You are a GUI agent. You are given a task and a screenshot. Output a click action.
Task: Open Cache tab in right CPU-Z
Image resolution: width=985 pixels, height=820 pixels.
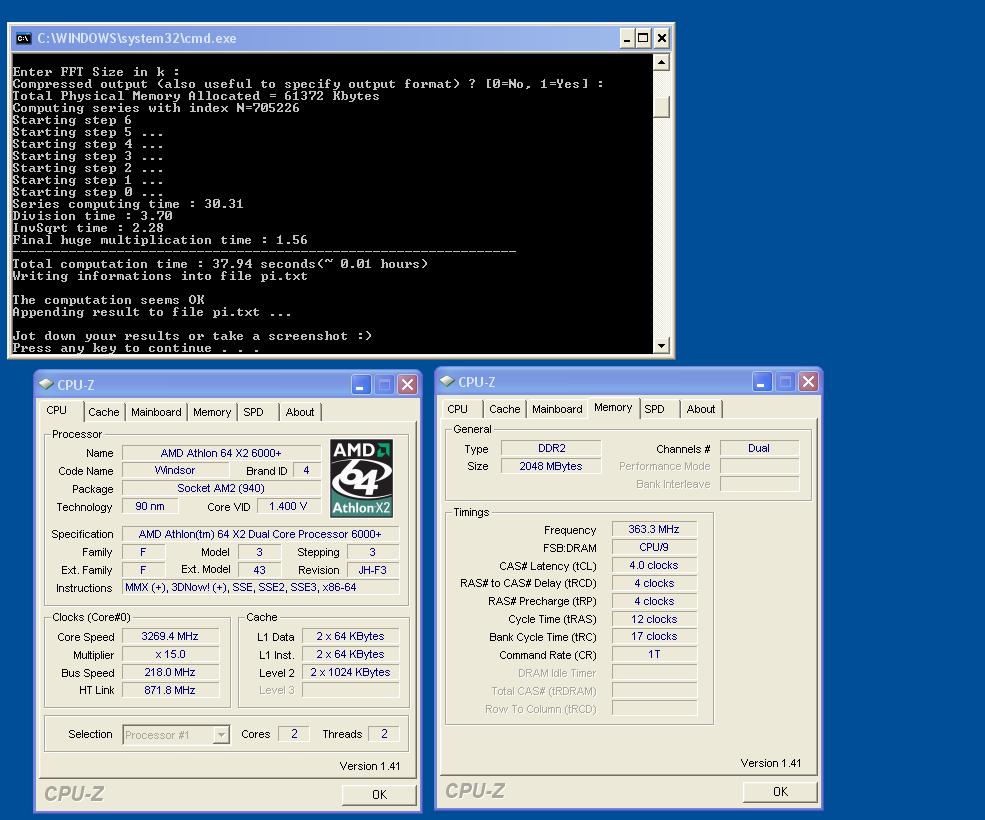pyautogui.click(x=504, y=409)
